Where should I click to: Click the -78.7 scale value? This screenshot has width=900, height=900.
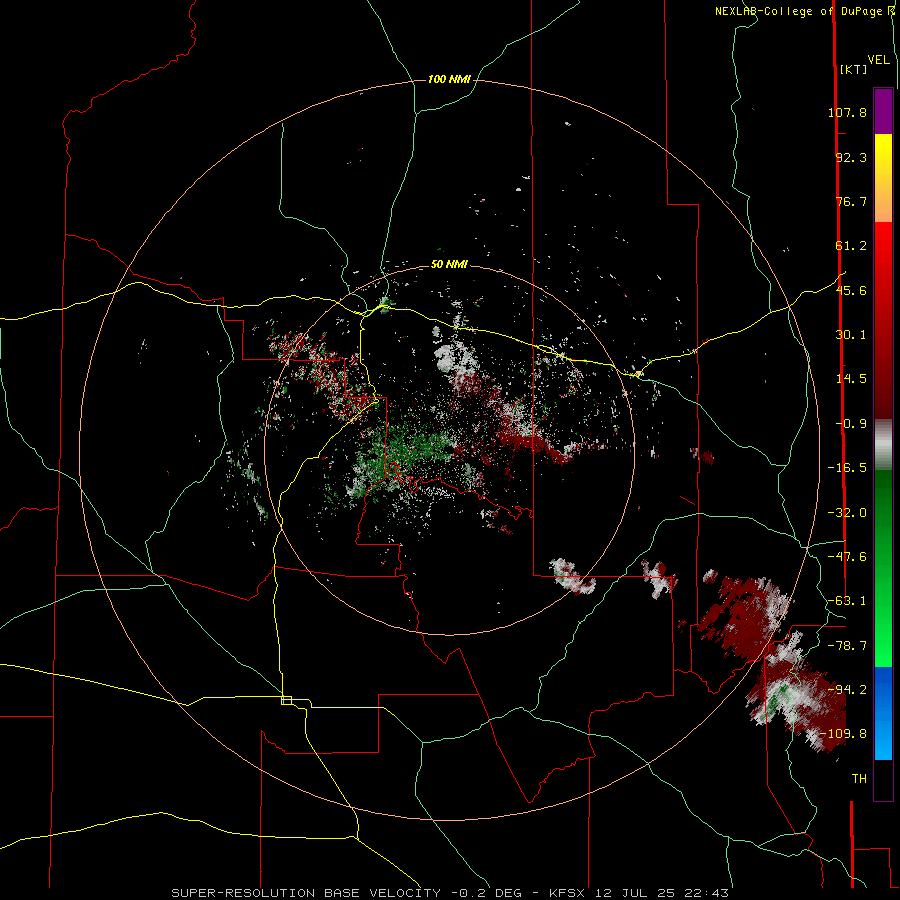point(847,646)
